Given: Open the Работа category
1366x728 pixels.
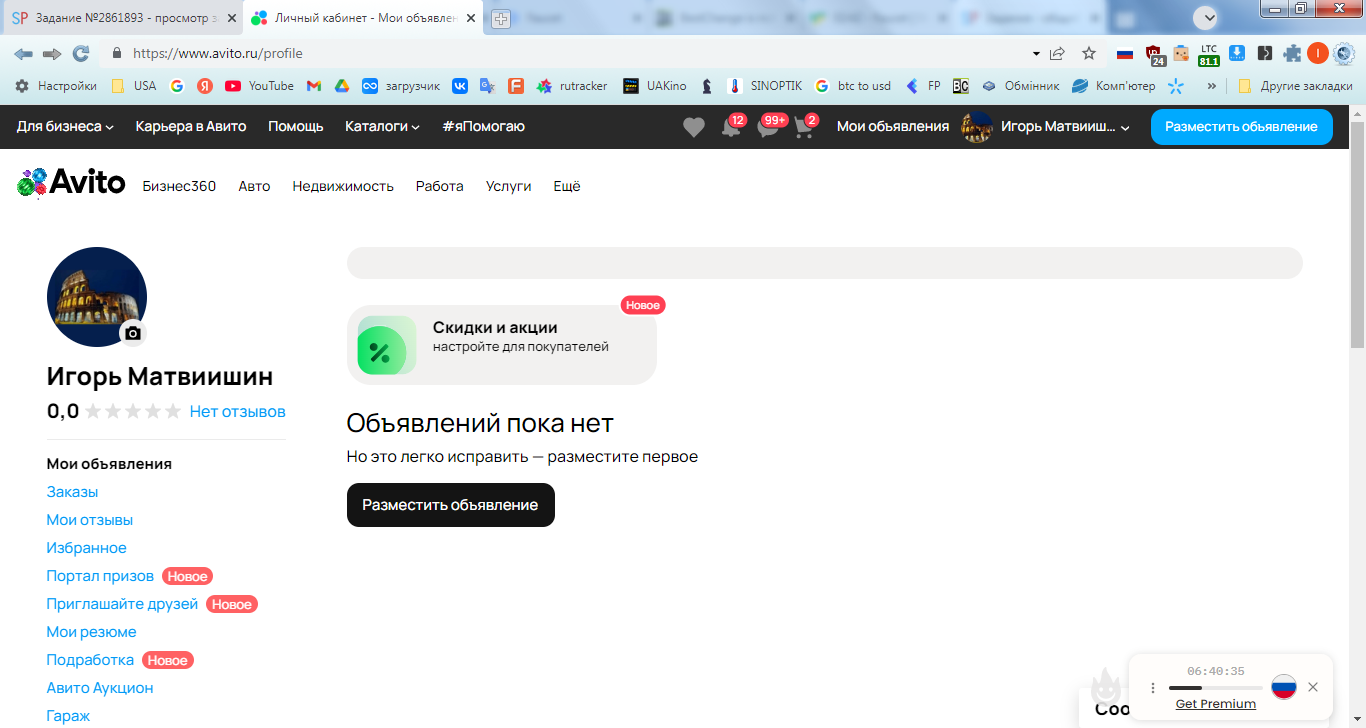Looking at the screenshot, I should click(x=440, y=186).
